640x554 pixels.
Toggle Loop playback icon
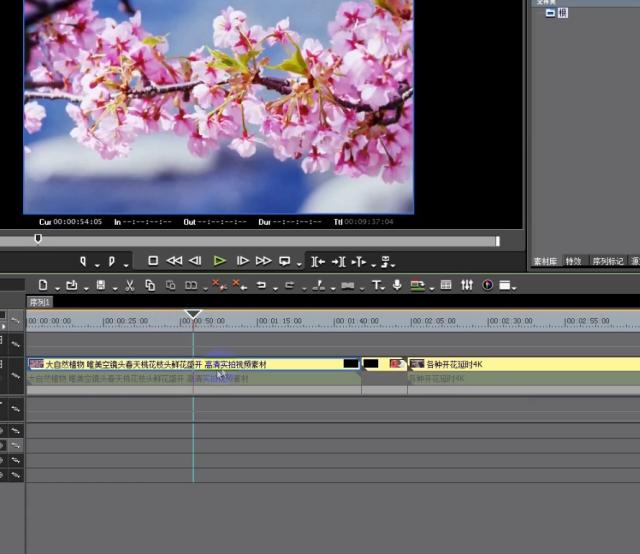coord(284,261)
